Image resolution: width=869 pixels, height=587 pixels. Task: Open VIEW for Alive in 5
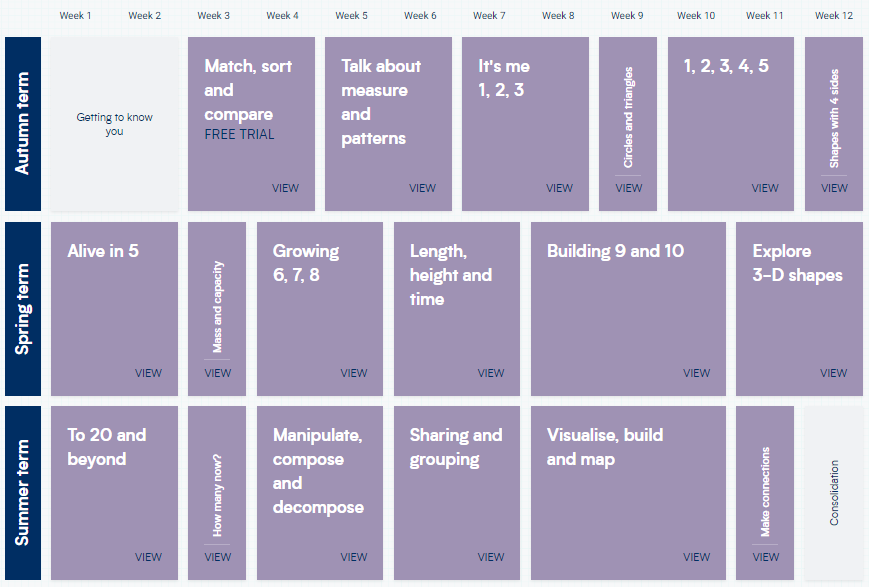click(x=148, y=373)
